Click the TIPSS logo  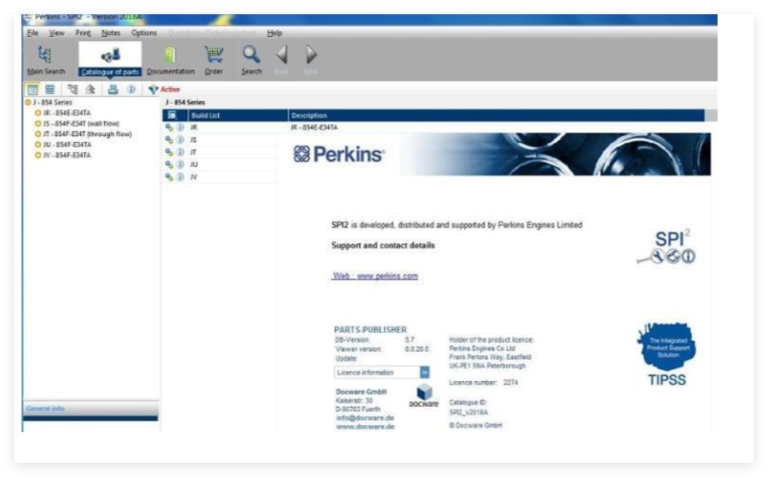coord(667,355)
